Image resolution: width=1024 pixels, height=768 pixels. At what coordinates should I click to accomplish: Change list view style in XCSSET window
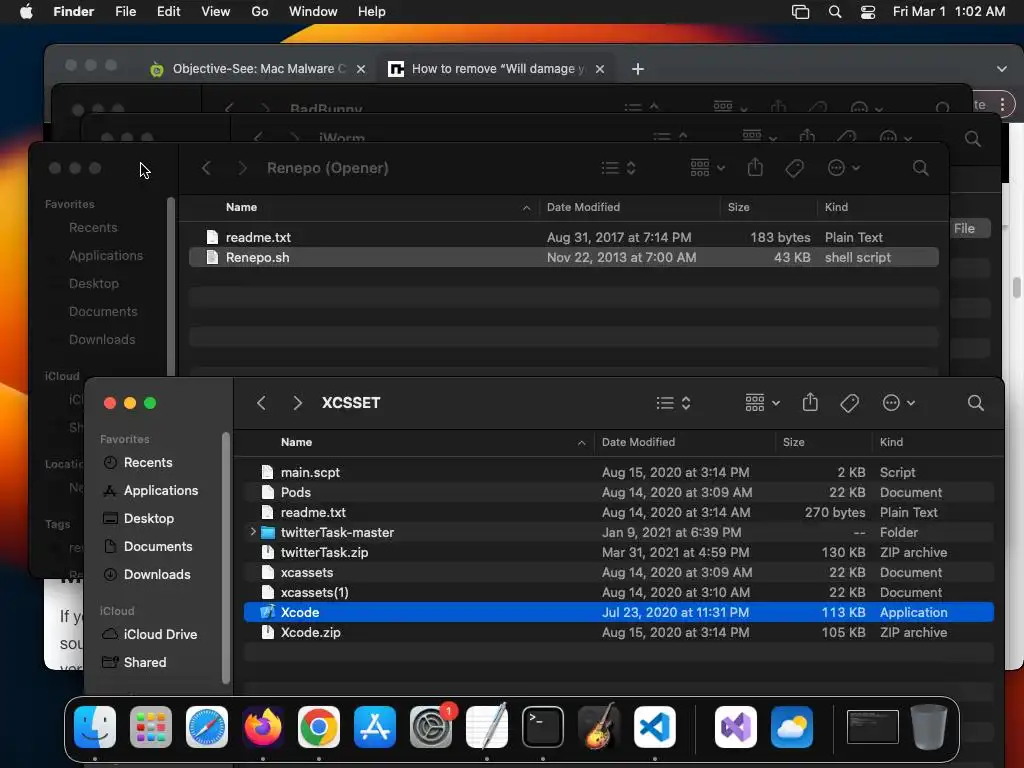[673, 403]
